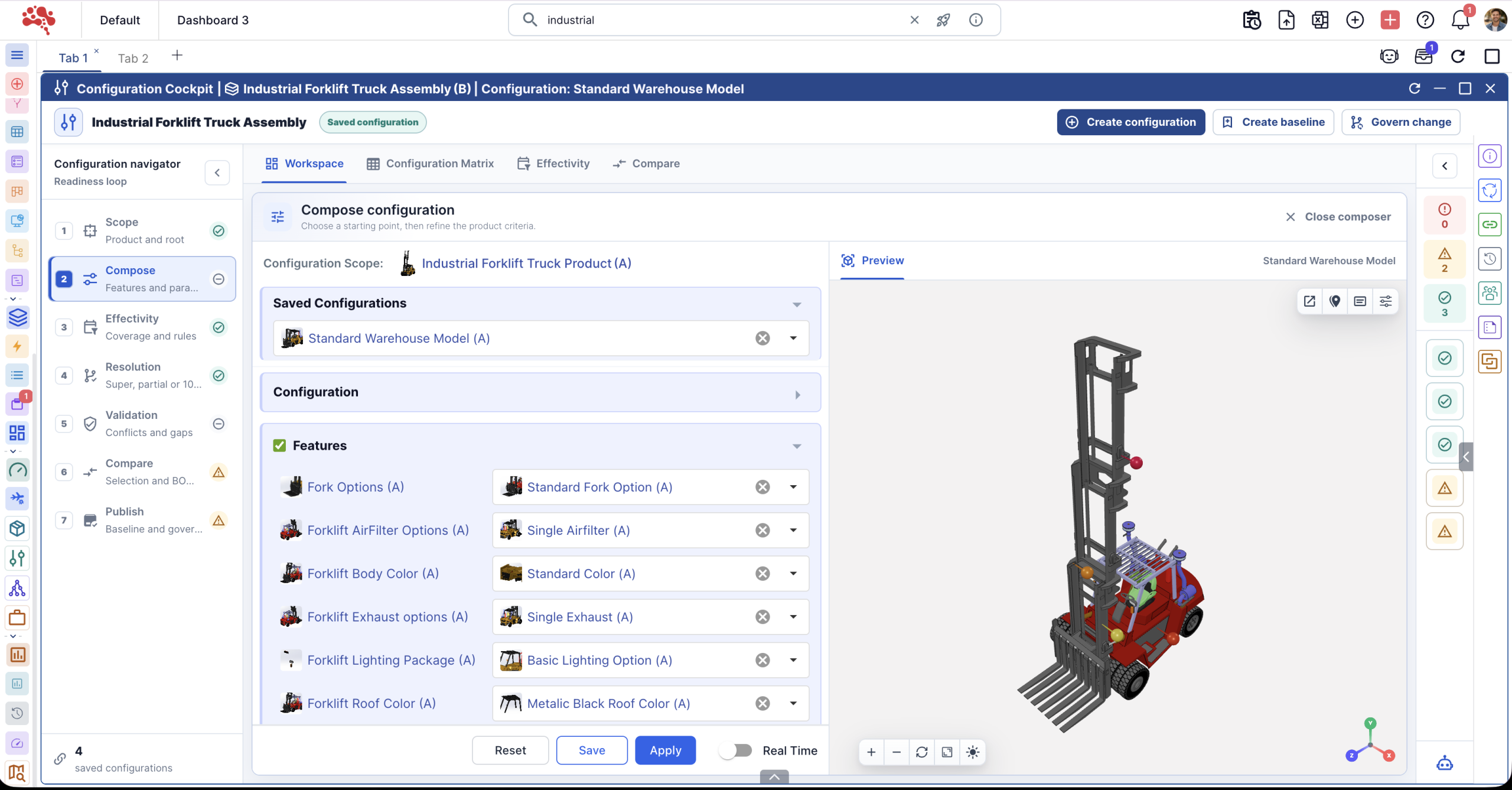This screenshot has width=1512, height=790.
Task: Select the Workspace tab
Action: coord(305,164)
